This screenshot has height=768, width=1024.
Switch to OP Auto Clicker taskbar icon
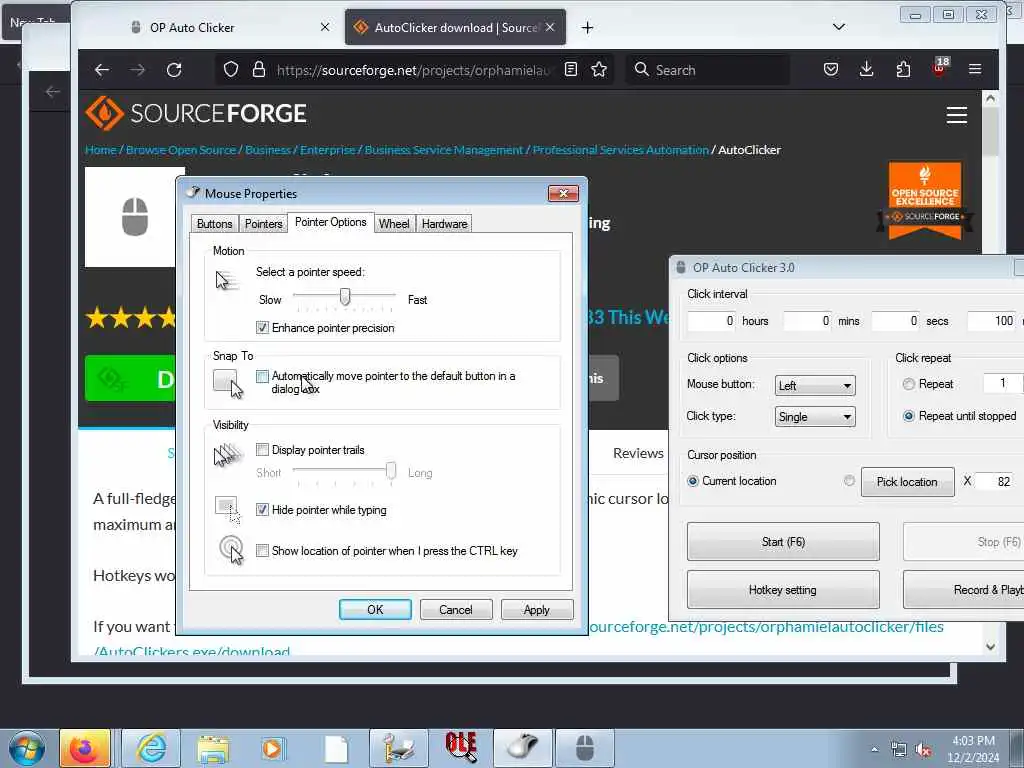point(585,748)
